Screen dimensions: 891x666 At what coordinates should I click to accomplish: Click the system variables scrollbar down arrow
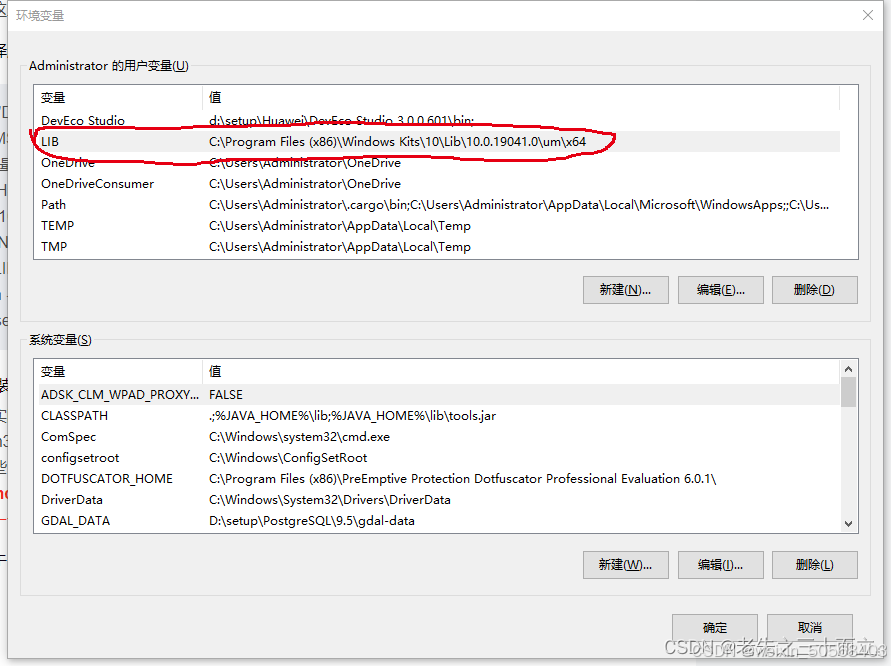point(848,523)
